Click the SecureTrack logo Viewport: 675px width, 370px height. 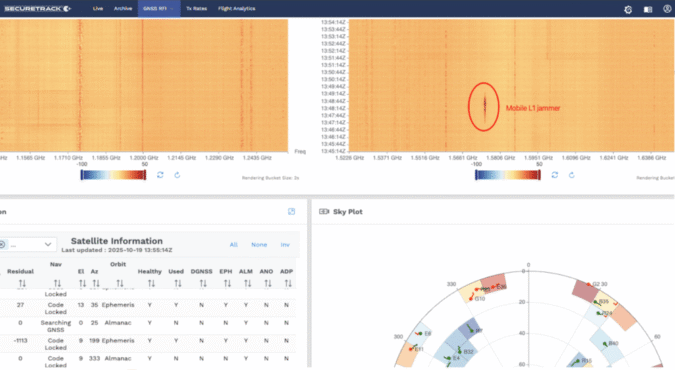pyautogui.click(x=37, y=9)
